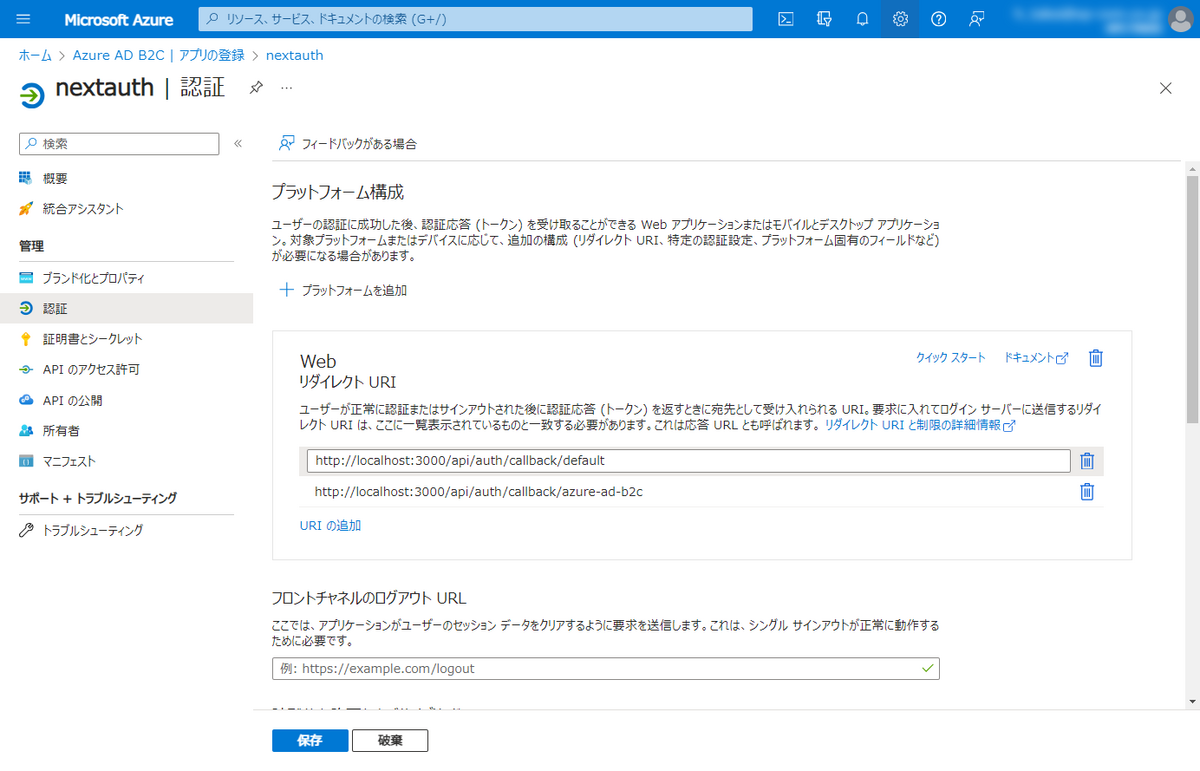
Task: Open portal settings gear icon
Action: coord(900,19)
